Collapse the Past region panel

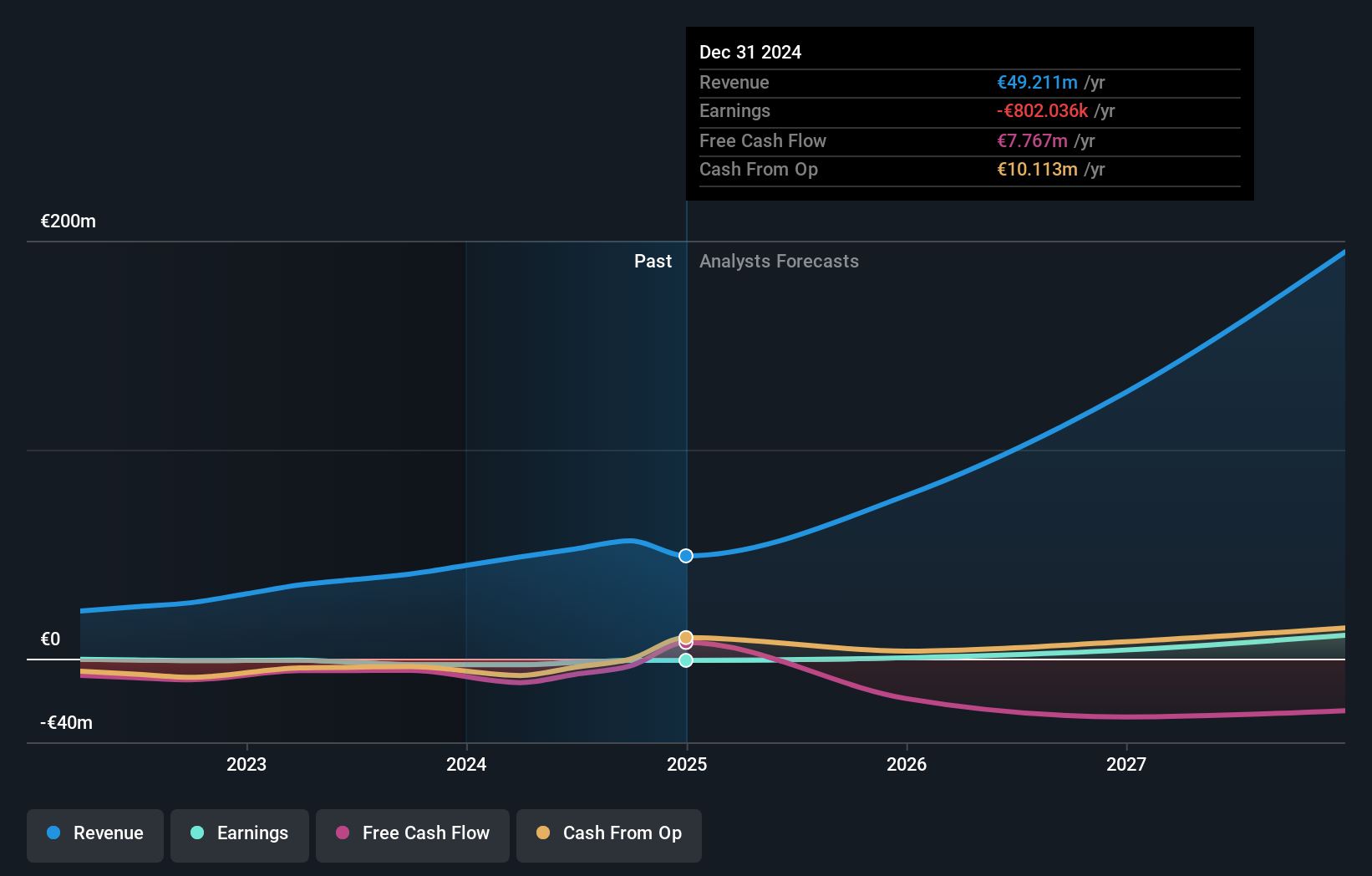point(653,261)
